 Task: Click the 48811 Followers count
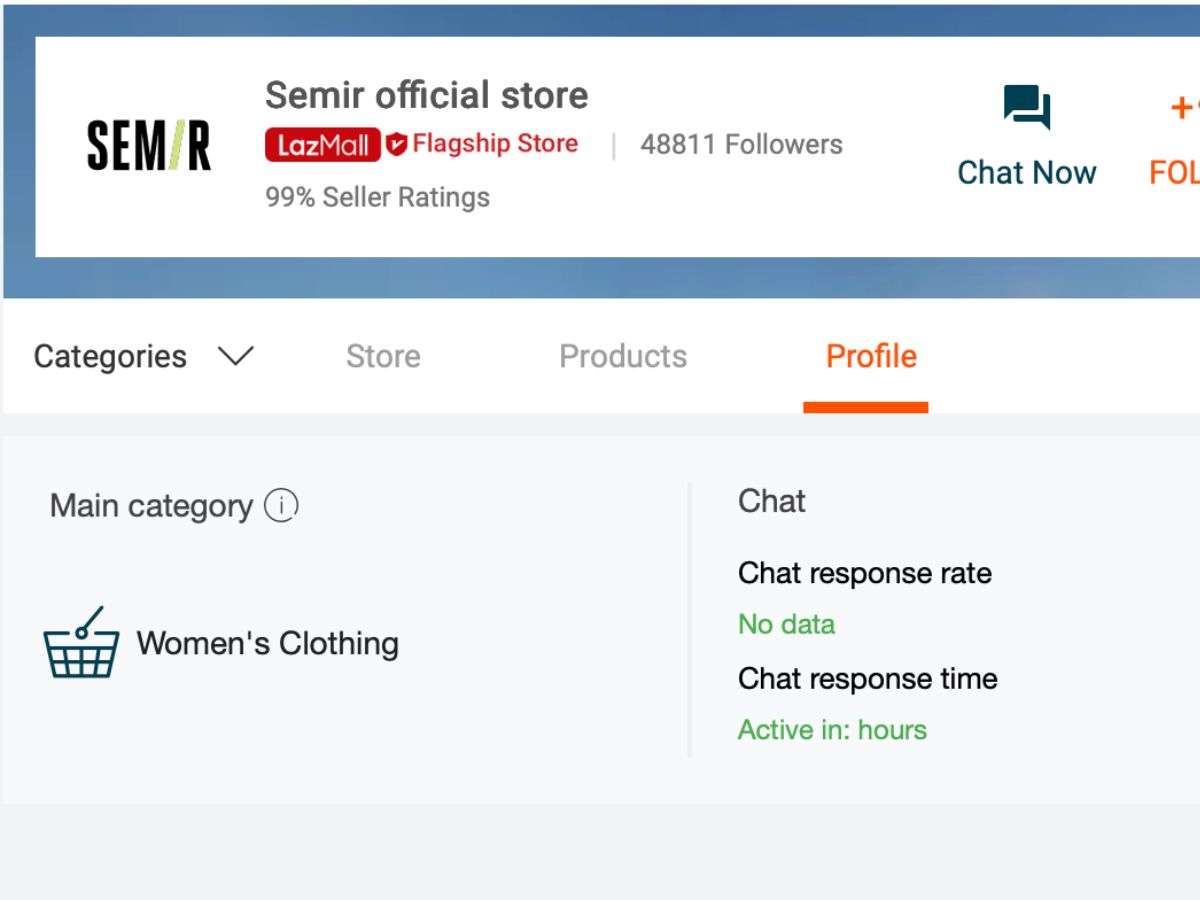(x=741, y=145)
